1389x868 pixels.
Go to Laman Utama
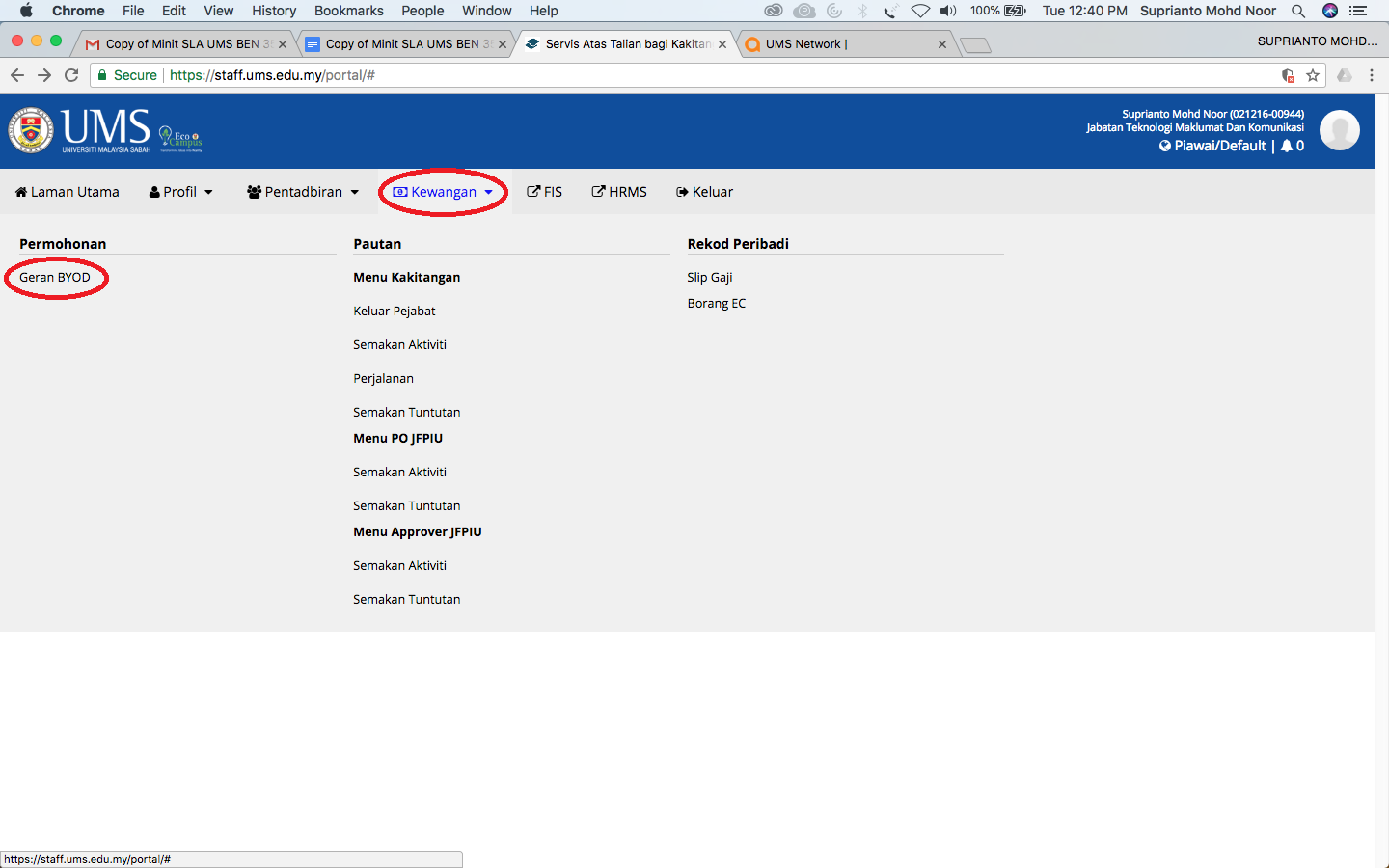pyautogui.click(x=68, y=192)
